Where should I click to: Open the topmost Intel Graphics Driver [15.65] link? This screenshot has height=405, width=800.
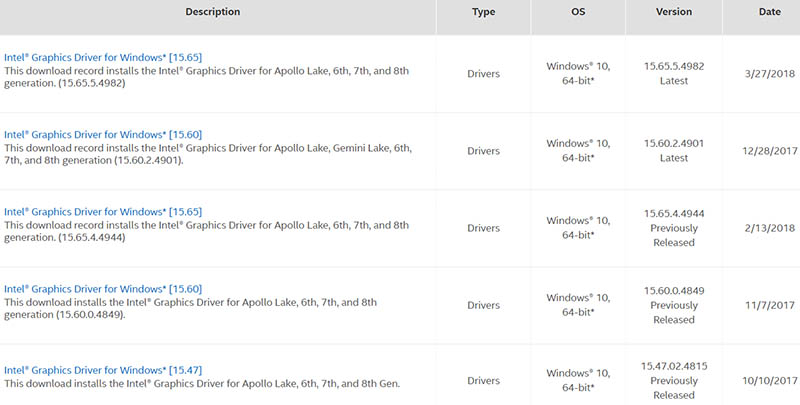103,57
